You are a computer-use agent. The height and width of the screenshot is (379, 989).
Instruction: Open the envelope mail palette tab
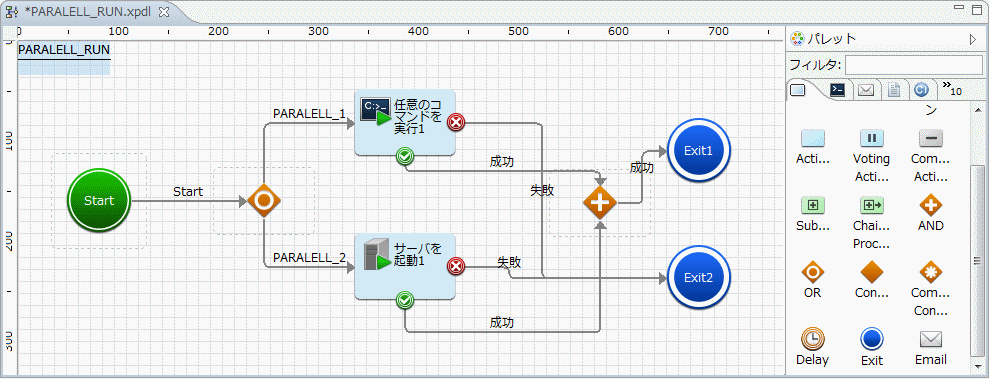click(x=866, y=90)
